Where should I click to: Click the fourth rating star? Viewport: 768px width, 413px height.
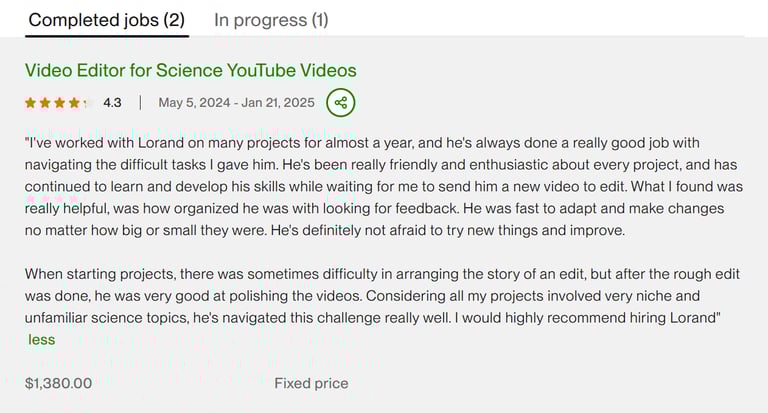click(x=72, y=102)
